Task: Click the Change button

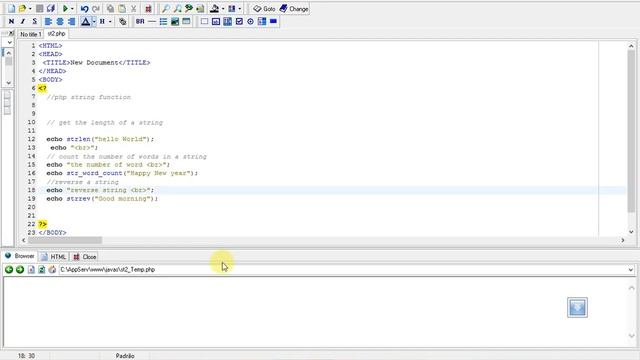Action: click(294, 9)
